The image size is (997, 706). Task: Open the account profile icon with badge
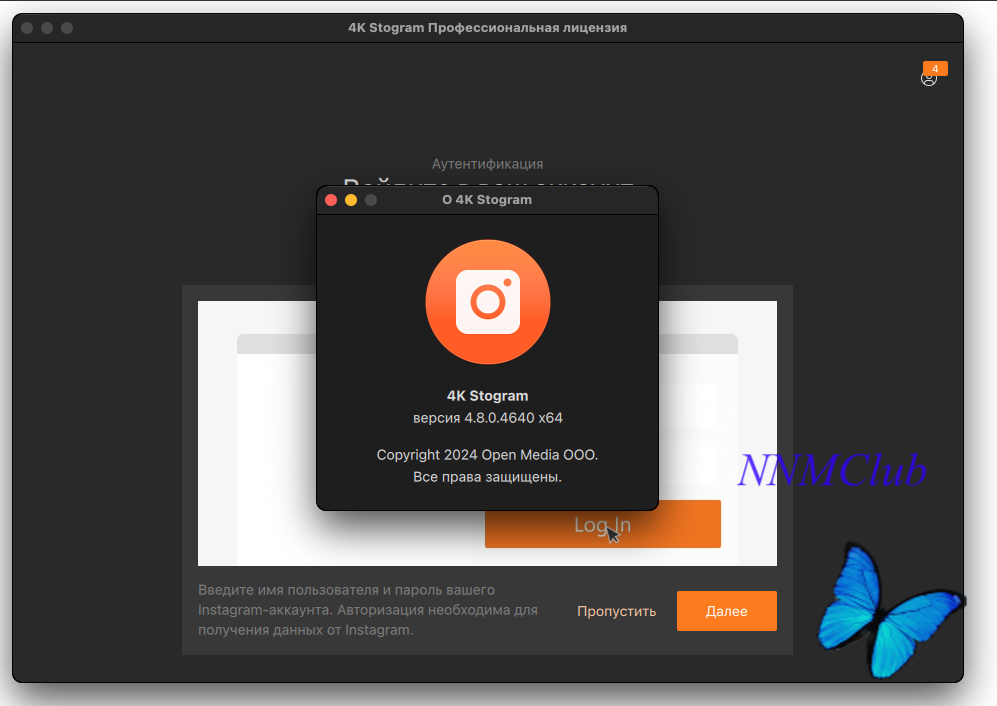(928, 79)
